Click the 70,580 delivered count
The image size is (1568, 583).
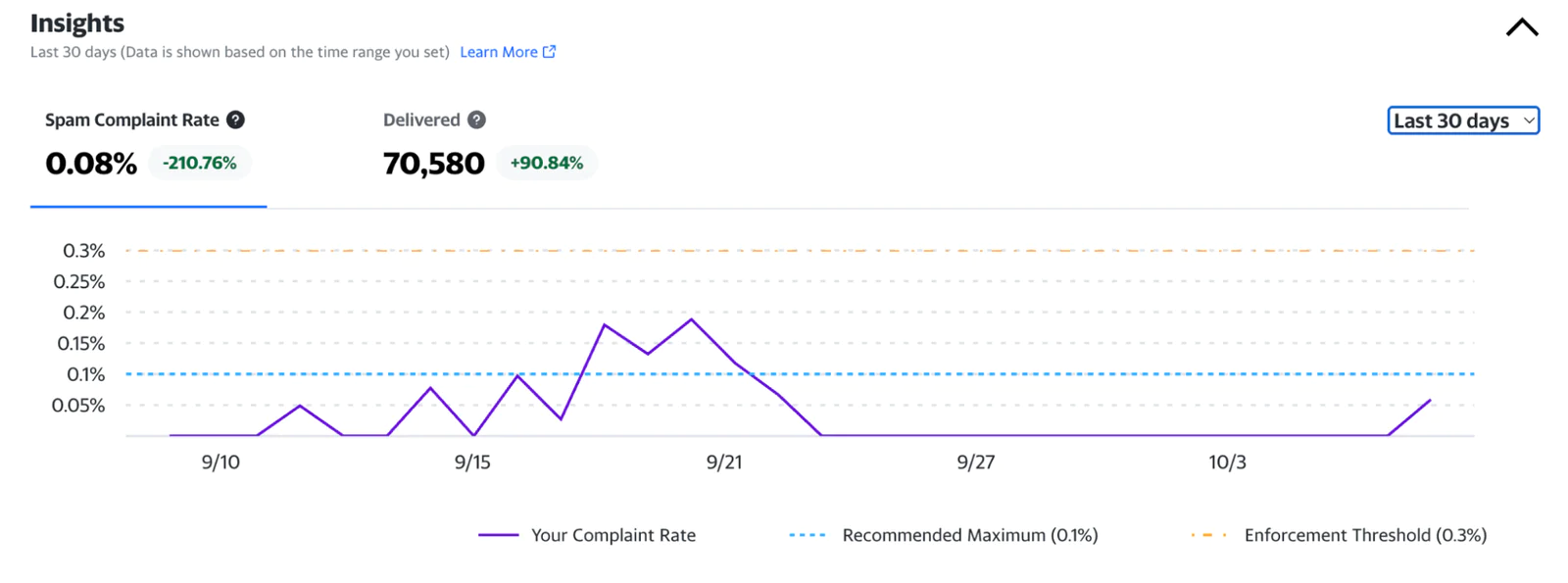[433, 163]
